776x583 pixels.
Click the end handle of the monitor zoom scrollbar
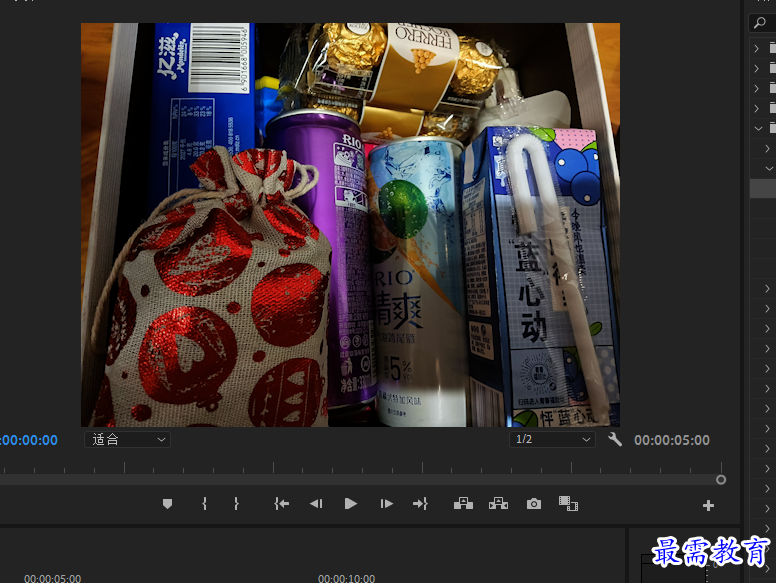tap(721, 480)
